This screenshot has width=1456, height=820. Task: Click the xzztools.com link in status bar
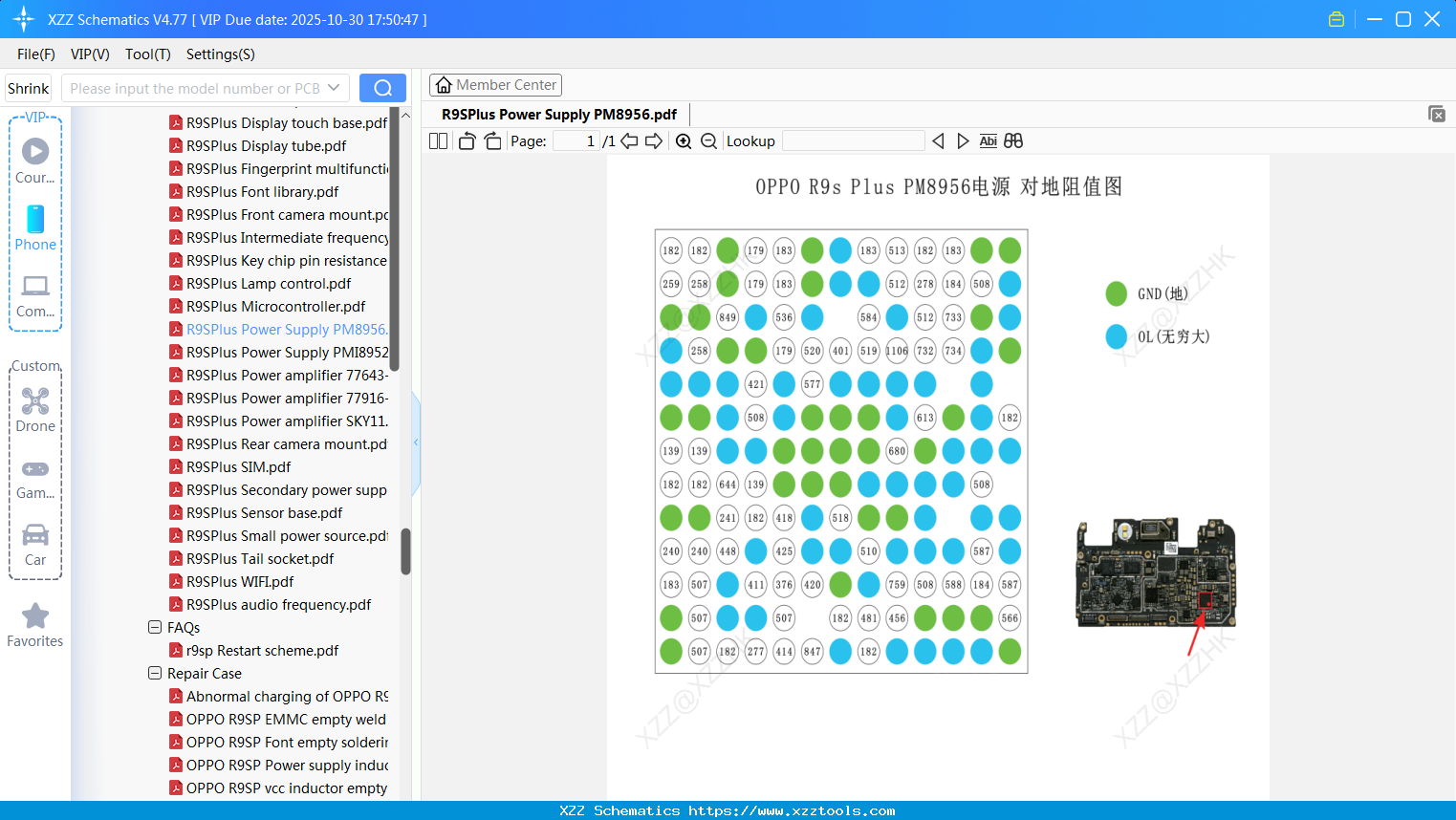(792, 810)
